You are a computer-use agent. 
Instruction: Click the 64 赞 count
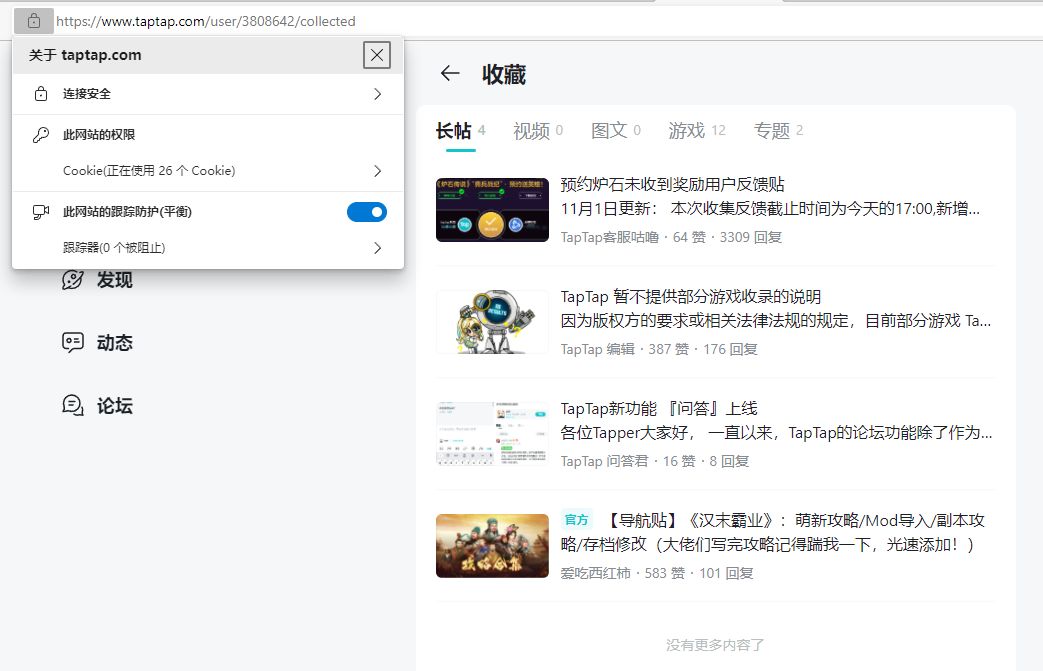click(x=689, y=237)
